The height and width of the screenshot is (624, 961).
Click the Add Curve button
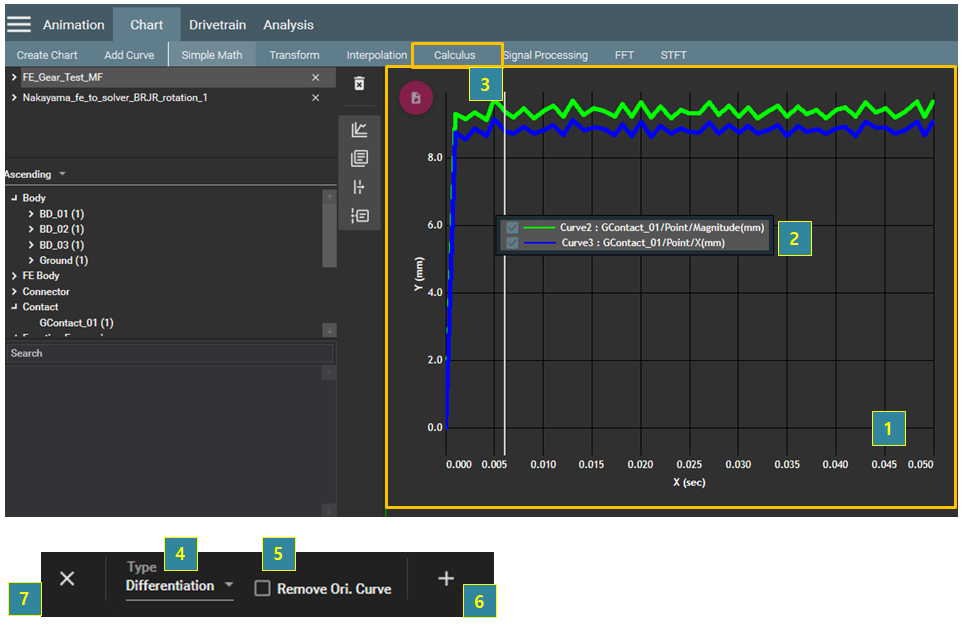(129, 55)
